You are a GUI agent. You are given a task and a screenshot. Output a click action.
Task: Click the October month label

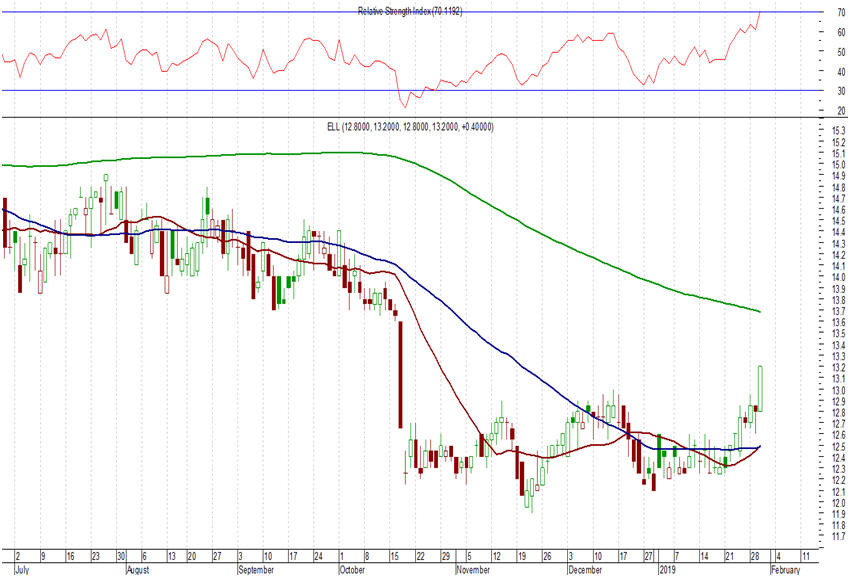[x=352, y=570]
